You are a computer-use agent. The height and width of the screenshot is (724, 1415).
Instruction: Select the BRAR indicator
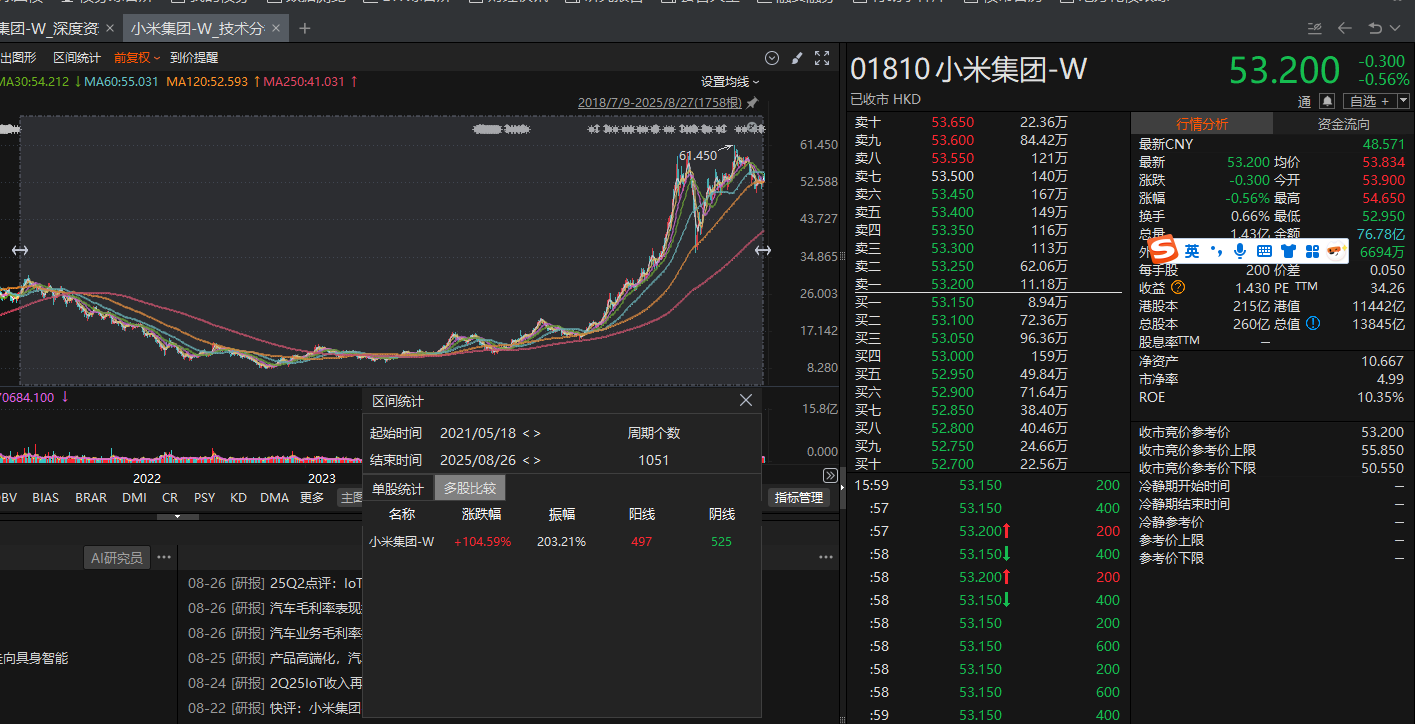tap(91, 497)
